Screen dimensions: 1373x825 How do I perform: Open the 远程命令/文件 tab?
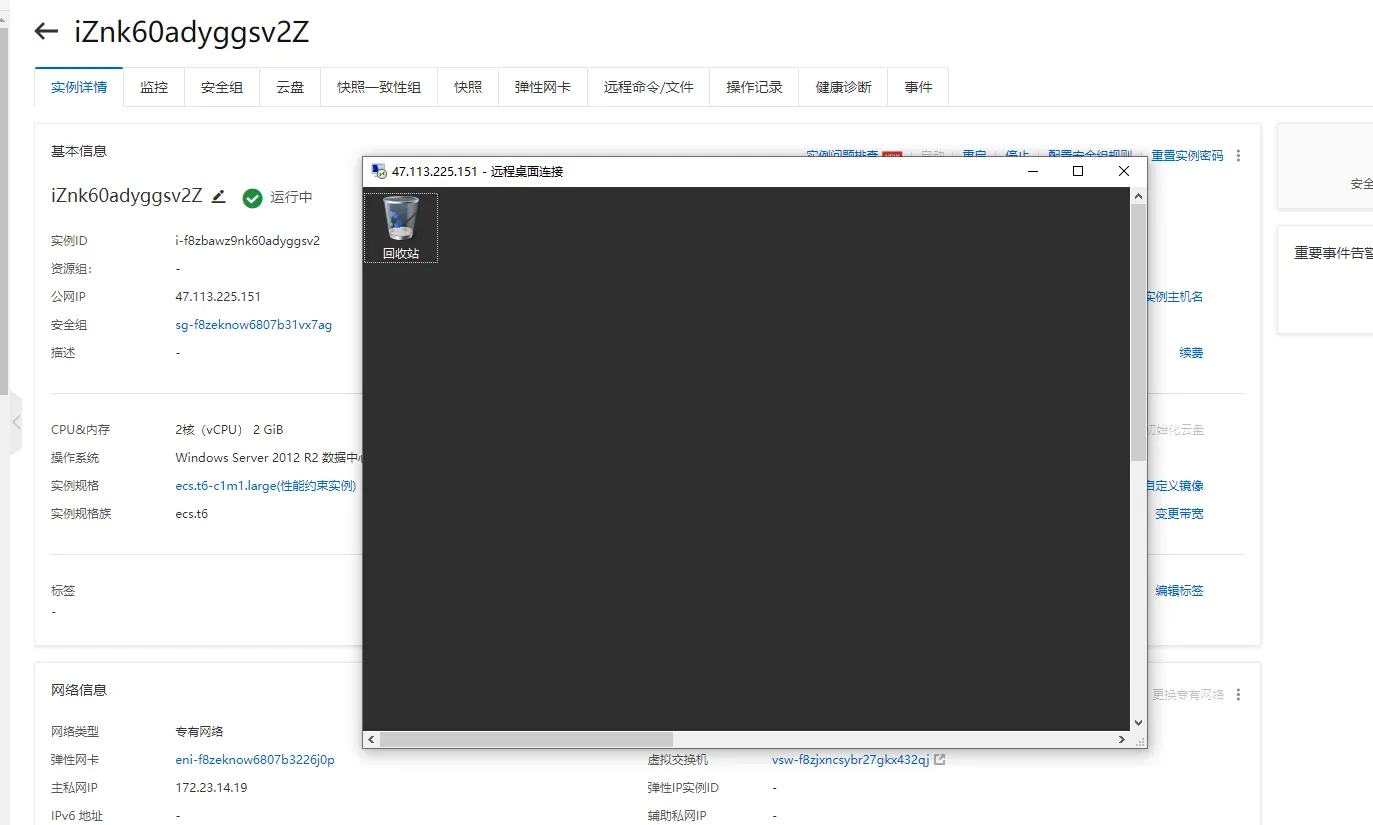point(649,87)
